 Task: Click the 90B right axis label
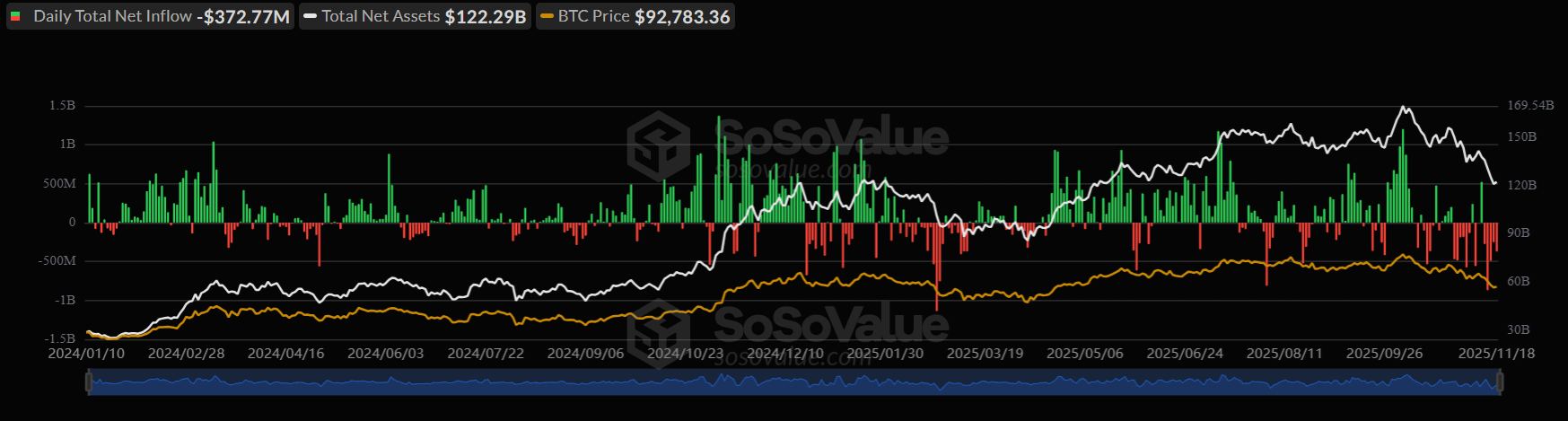click(x=1519, y=233)
